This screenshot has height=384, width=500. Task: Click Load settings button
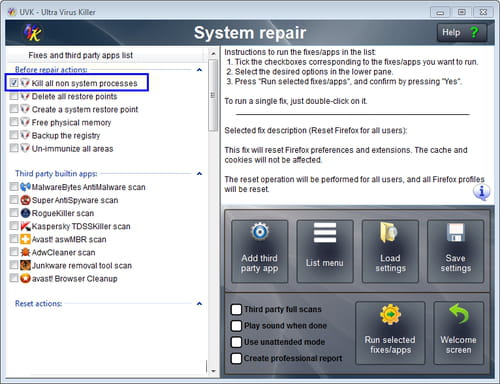pyautogui.click(x=390, y=251)
